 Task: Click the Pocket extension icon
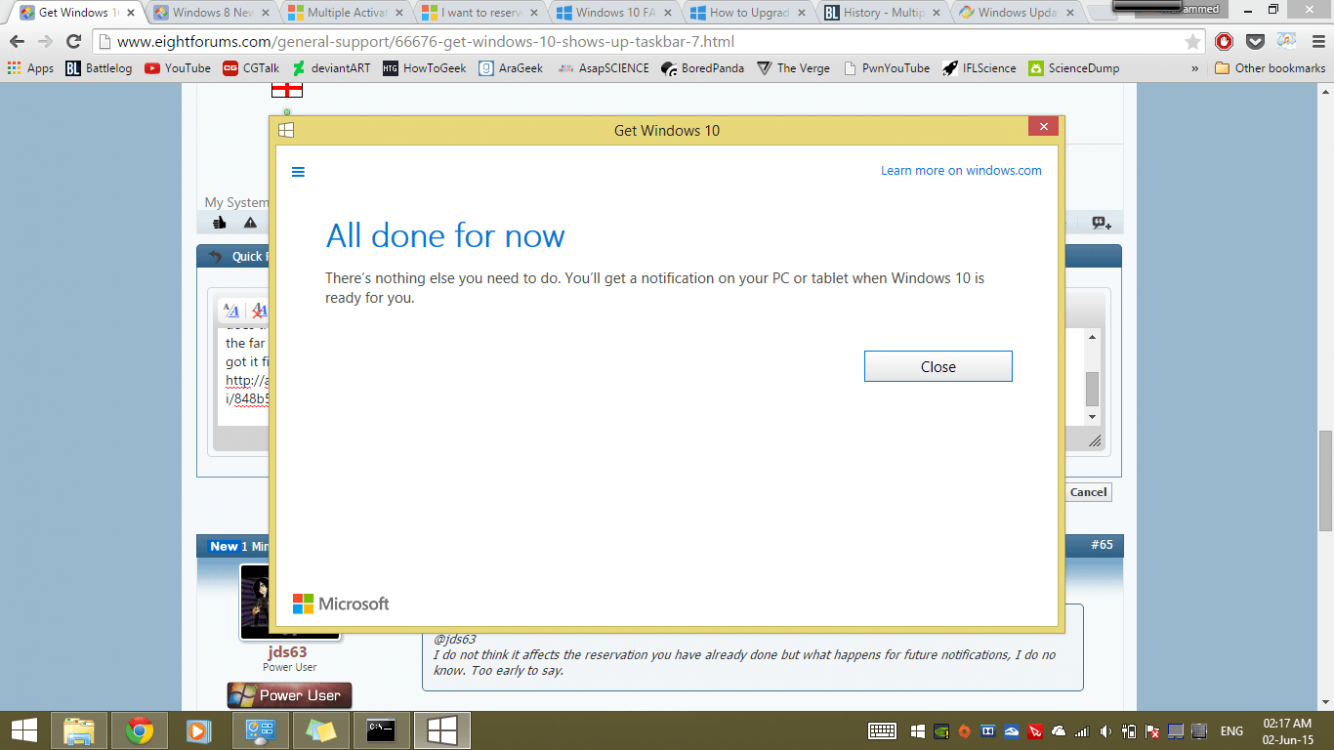[1255, 42]
